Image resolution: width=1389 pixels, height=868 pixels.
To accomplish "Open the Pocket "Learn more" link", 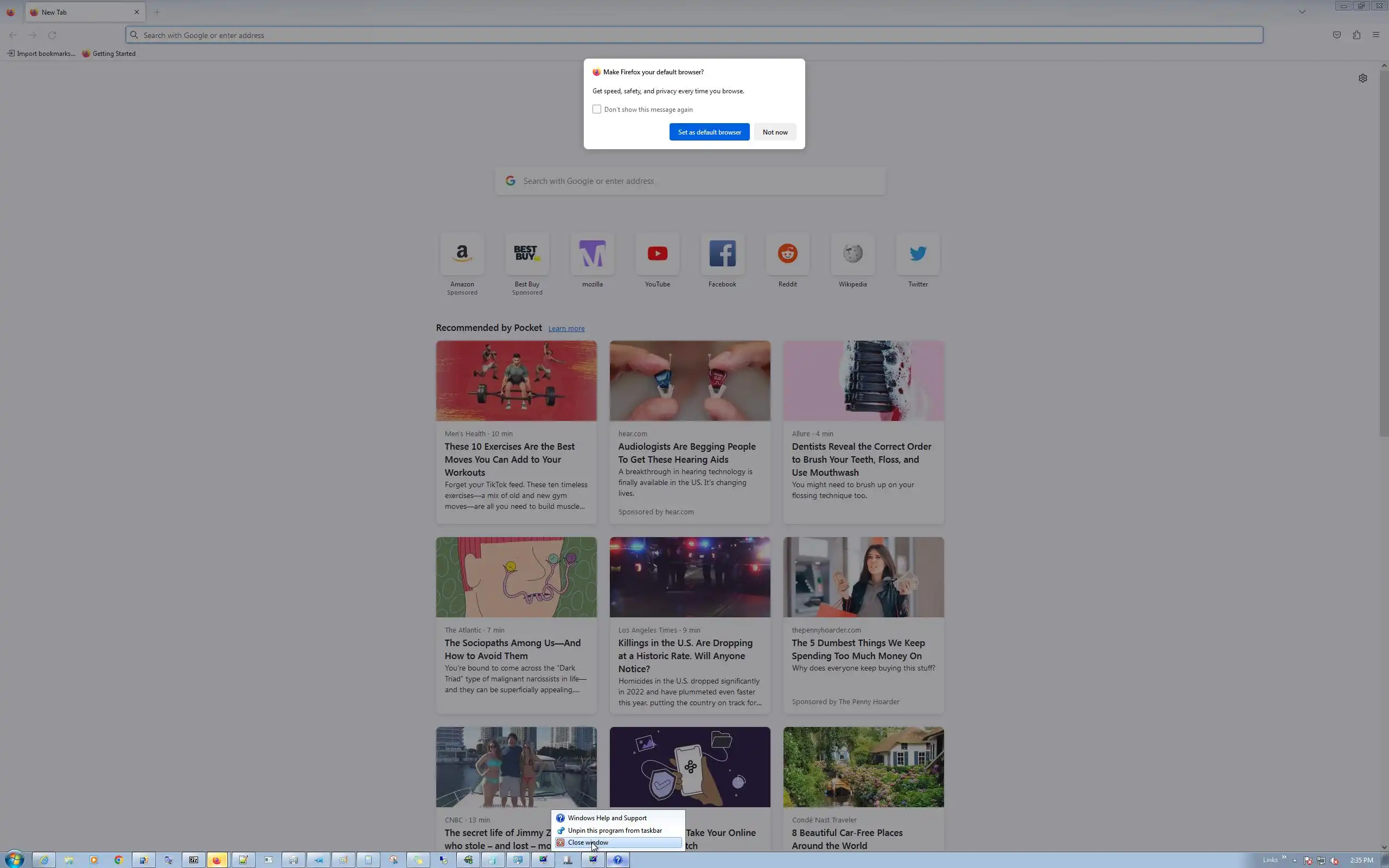I will [566, 328].
